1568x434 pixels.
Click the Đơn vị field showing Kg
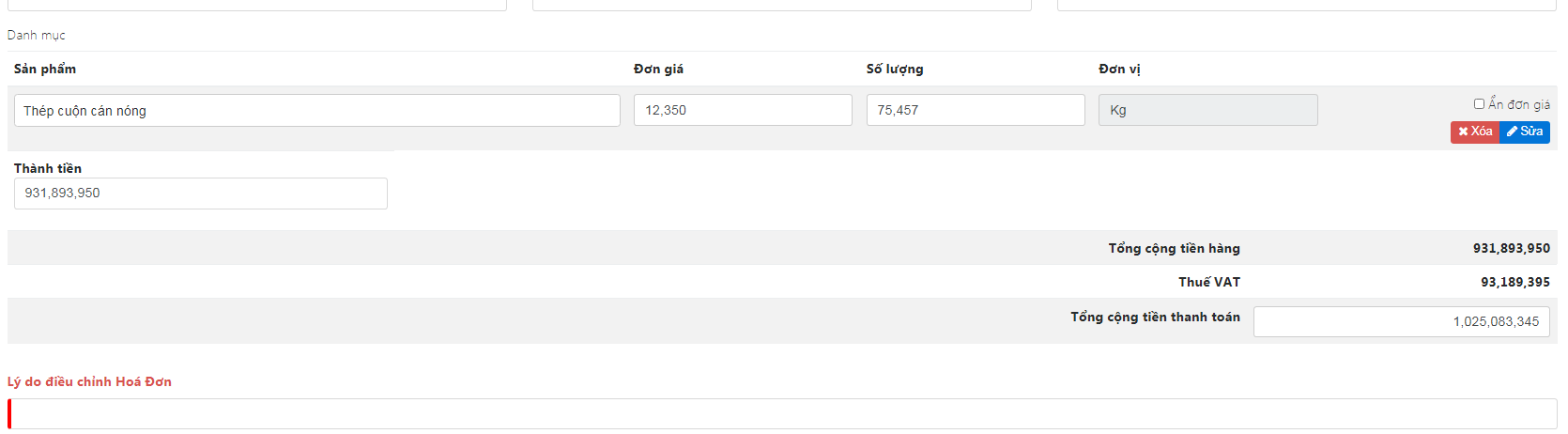tap(1207, 110)
